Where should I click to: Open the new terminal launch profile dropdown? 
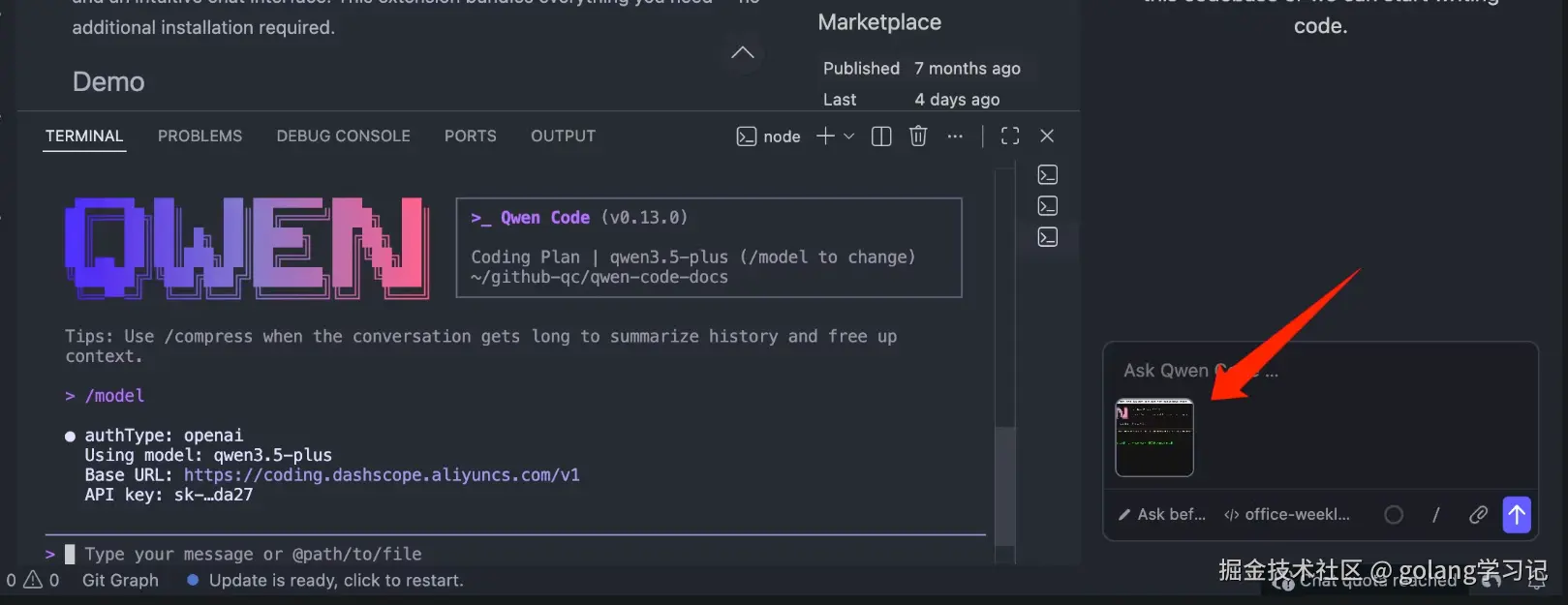pyautogui.click(x=849, y=136)
